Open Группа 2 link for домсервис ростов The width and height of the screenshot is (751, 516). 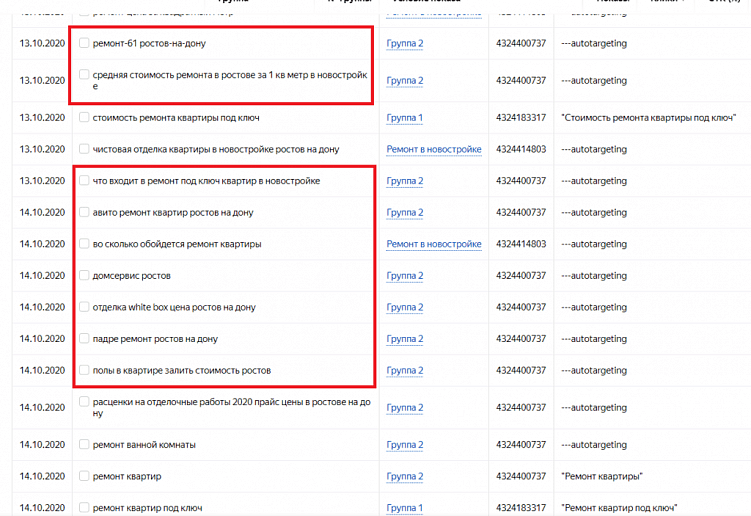pos(405,276)
